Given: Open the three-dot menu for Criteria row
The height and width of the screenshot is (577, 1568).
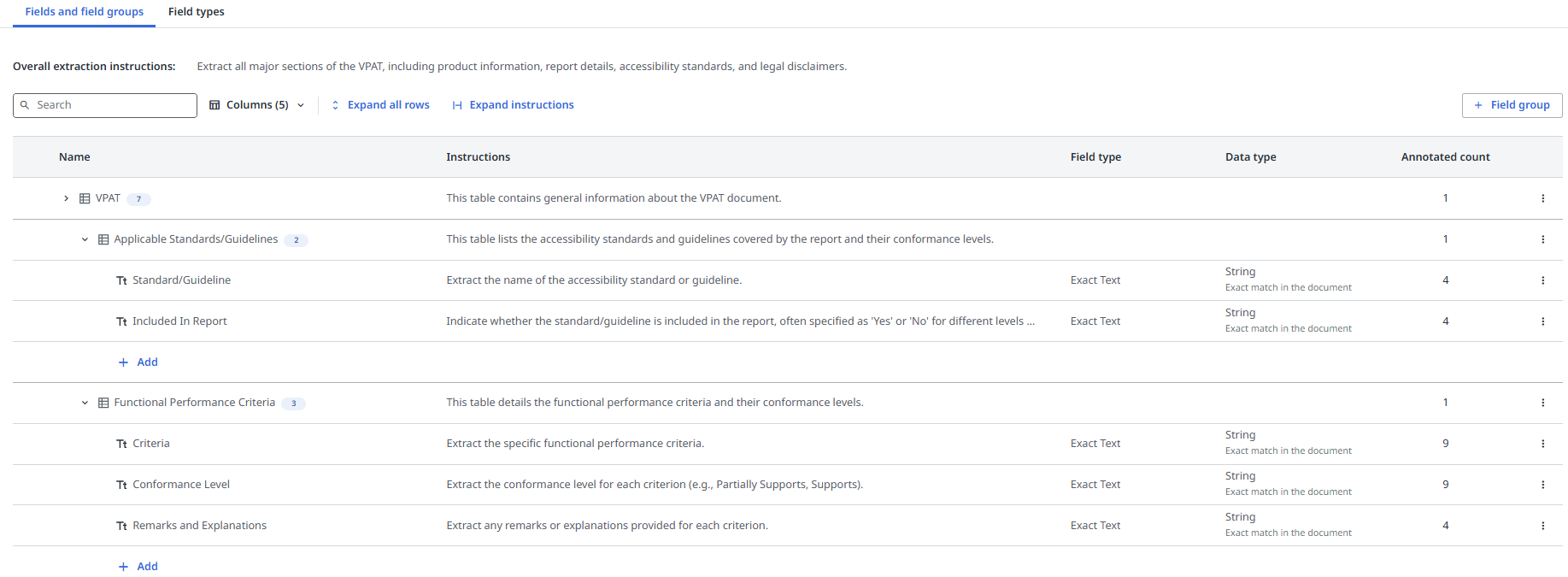Looking at the screenshot, I should coord(1542,444).
